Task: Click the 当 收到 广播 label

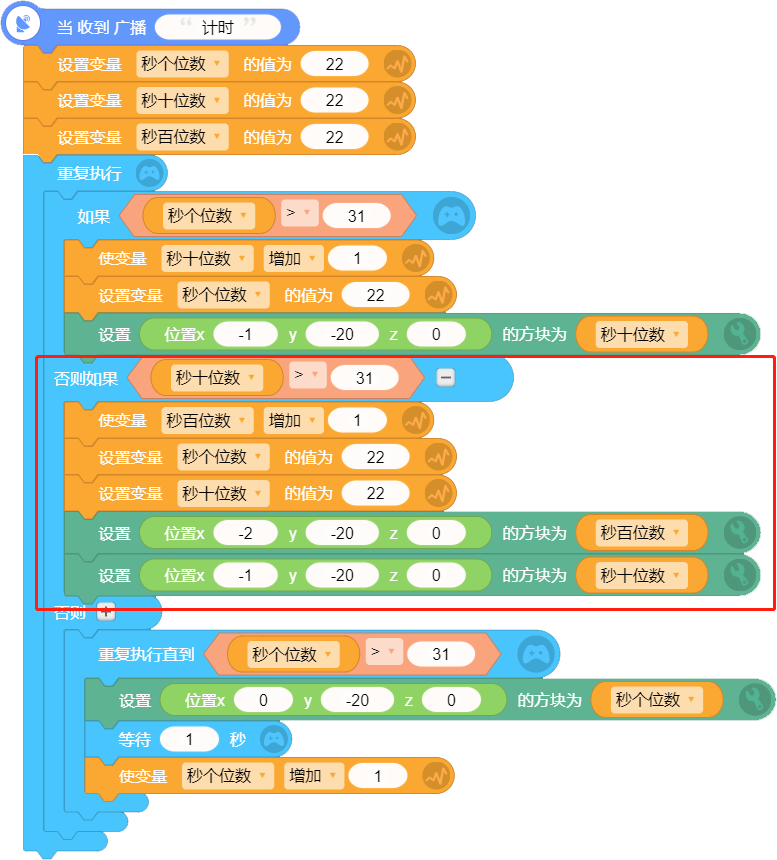Action: click(102, 27)
